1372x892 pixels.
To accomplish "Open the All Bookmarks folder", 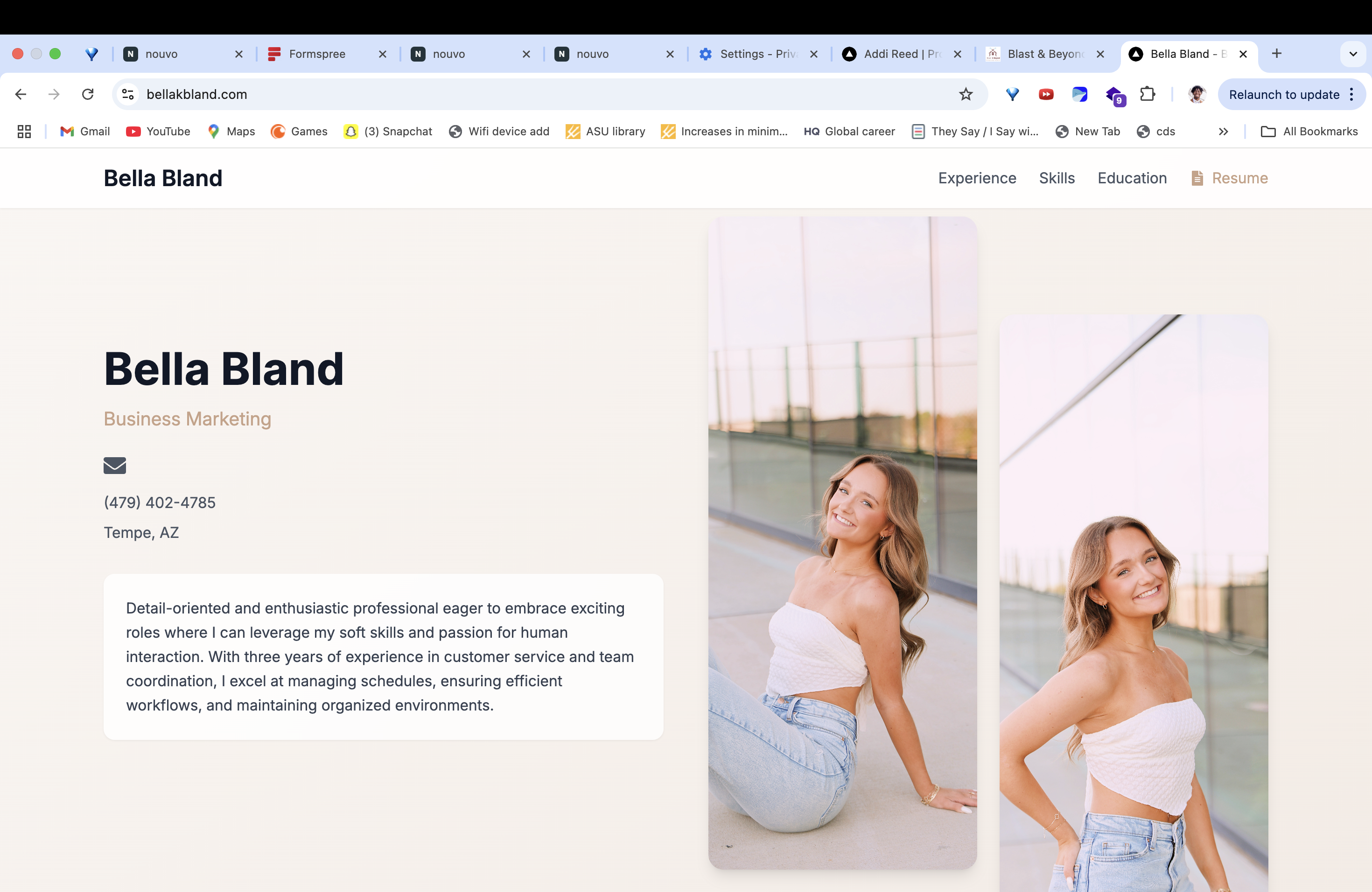I will click(x=1309, y=132).
